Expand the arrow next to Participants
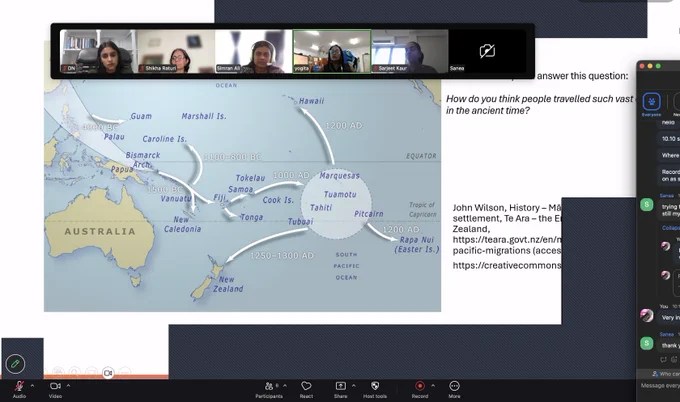 tap(285, 386)
